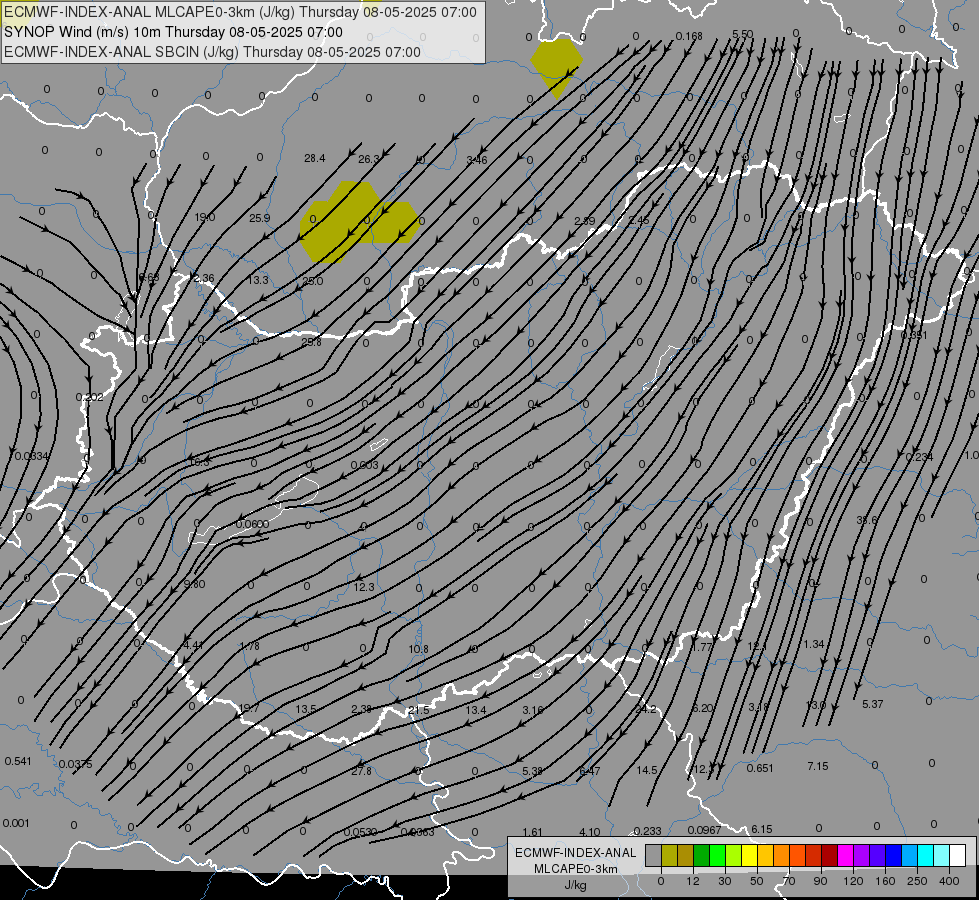The image size is (979, 900).
Task: Click the legend unit label J/kg
Action: click(575, 885)
